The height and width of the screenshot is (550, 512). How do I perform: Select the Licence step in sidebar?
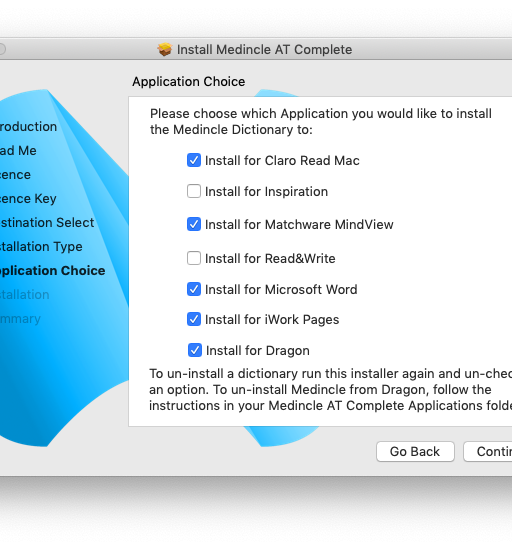point(15,175)
